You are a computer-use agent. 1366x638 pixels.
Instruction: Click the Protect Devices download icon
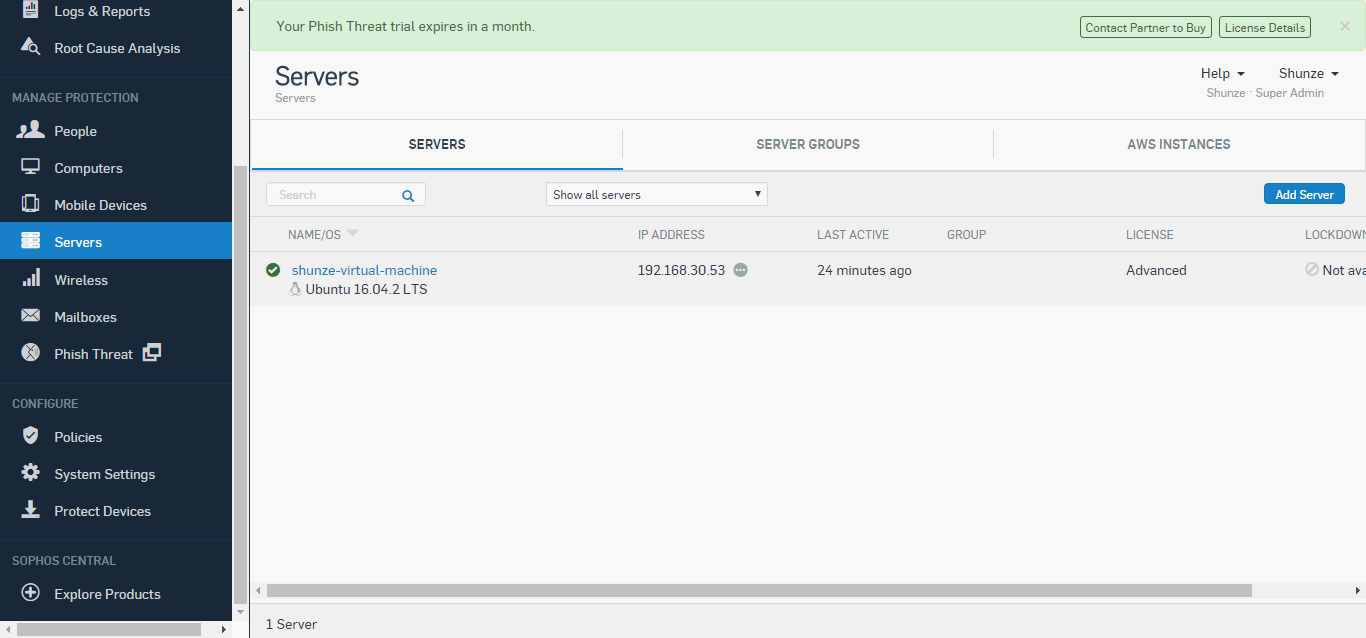coord(31,509)
